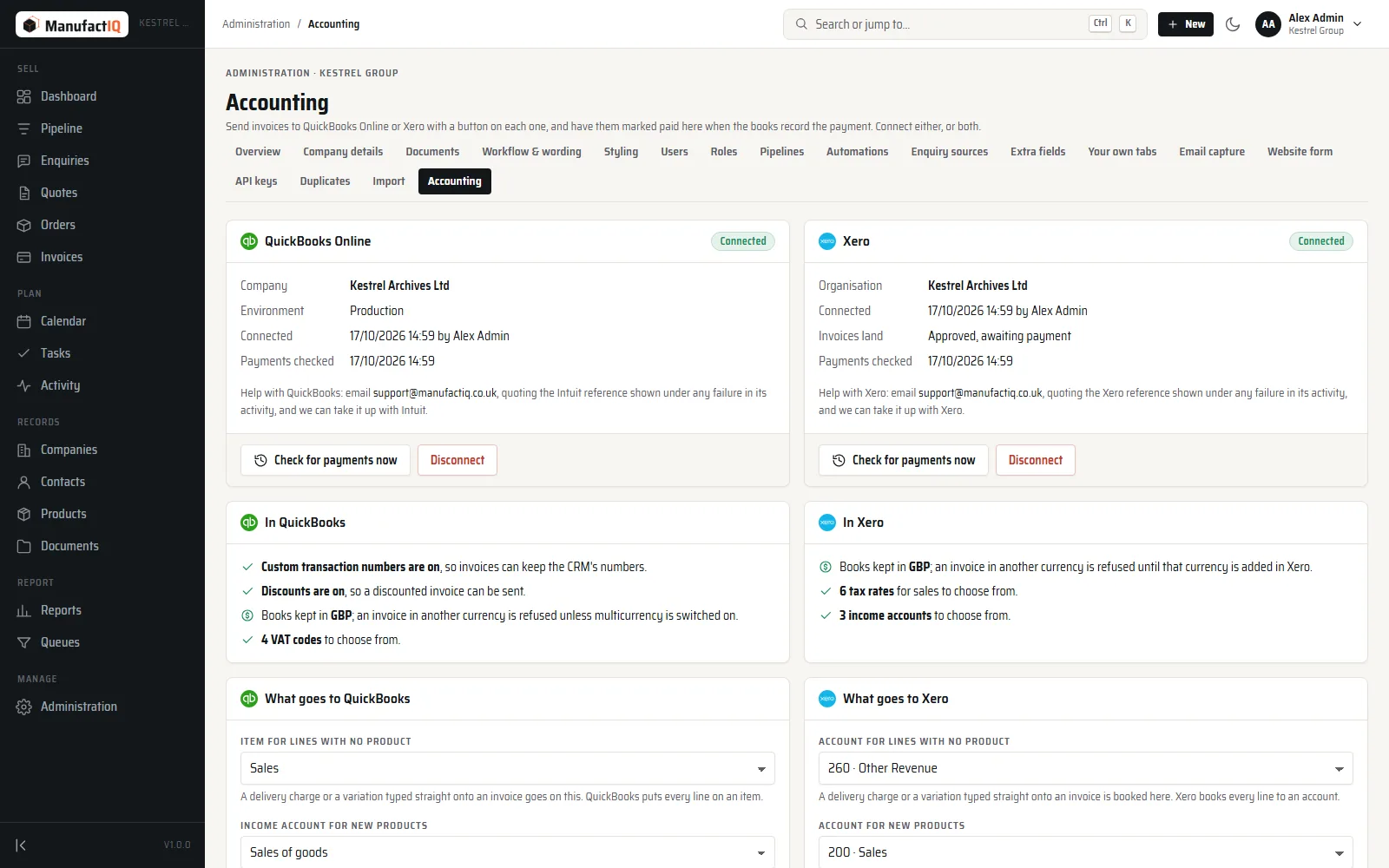Open the API keys tab
The height and width of the screenshot is (868, 1389).
pyautogui.click(x=256, y=181)
